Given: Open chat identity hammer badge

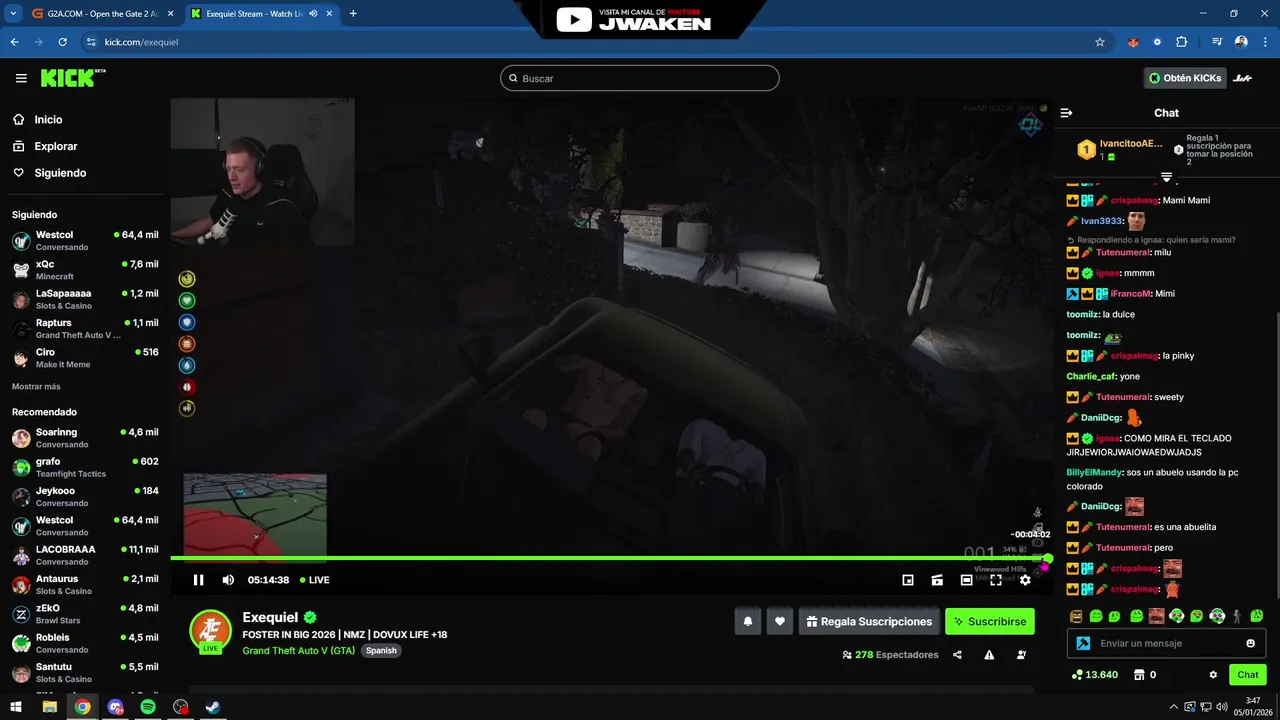Looking at the screenshot, I should pos(1083,643).
